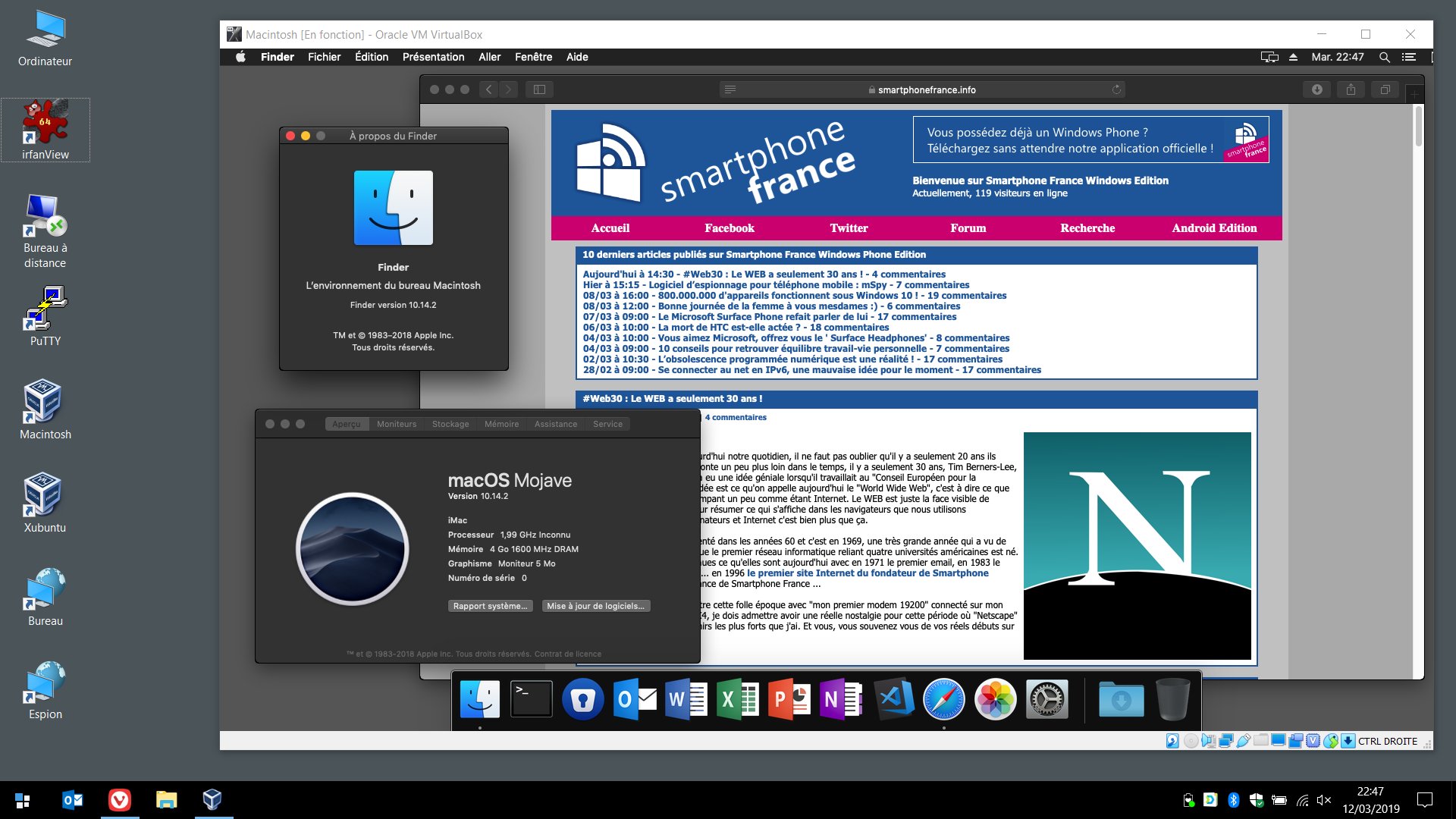
Task: Click VirtualBox optical disc status icon
Action: click(x=1191, y=741)
